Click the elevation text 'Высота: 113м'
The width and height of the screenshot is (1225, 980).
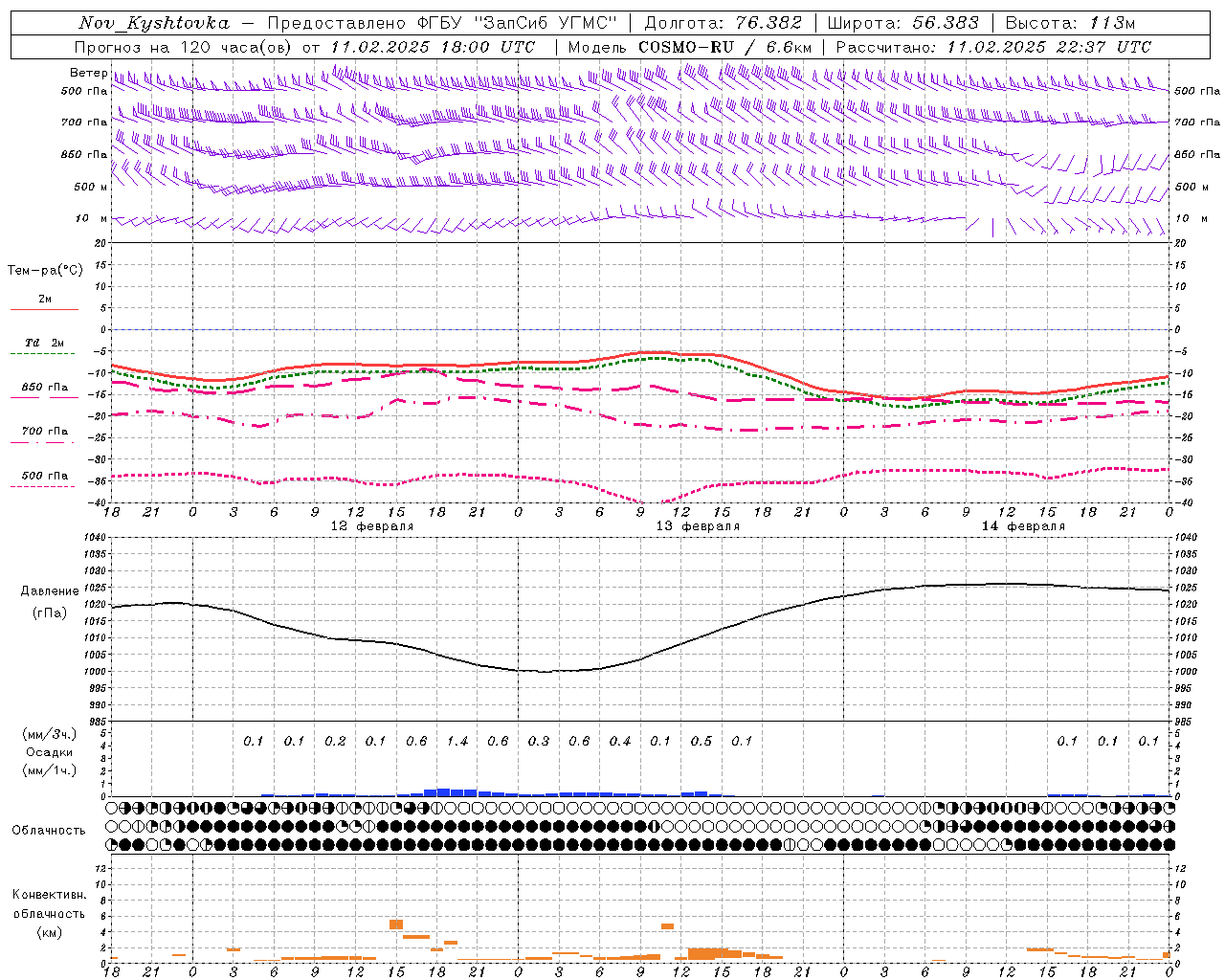click(1071, 23)
